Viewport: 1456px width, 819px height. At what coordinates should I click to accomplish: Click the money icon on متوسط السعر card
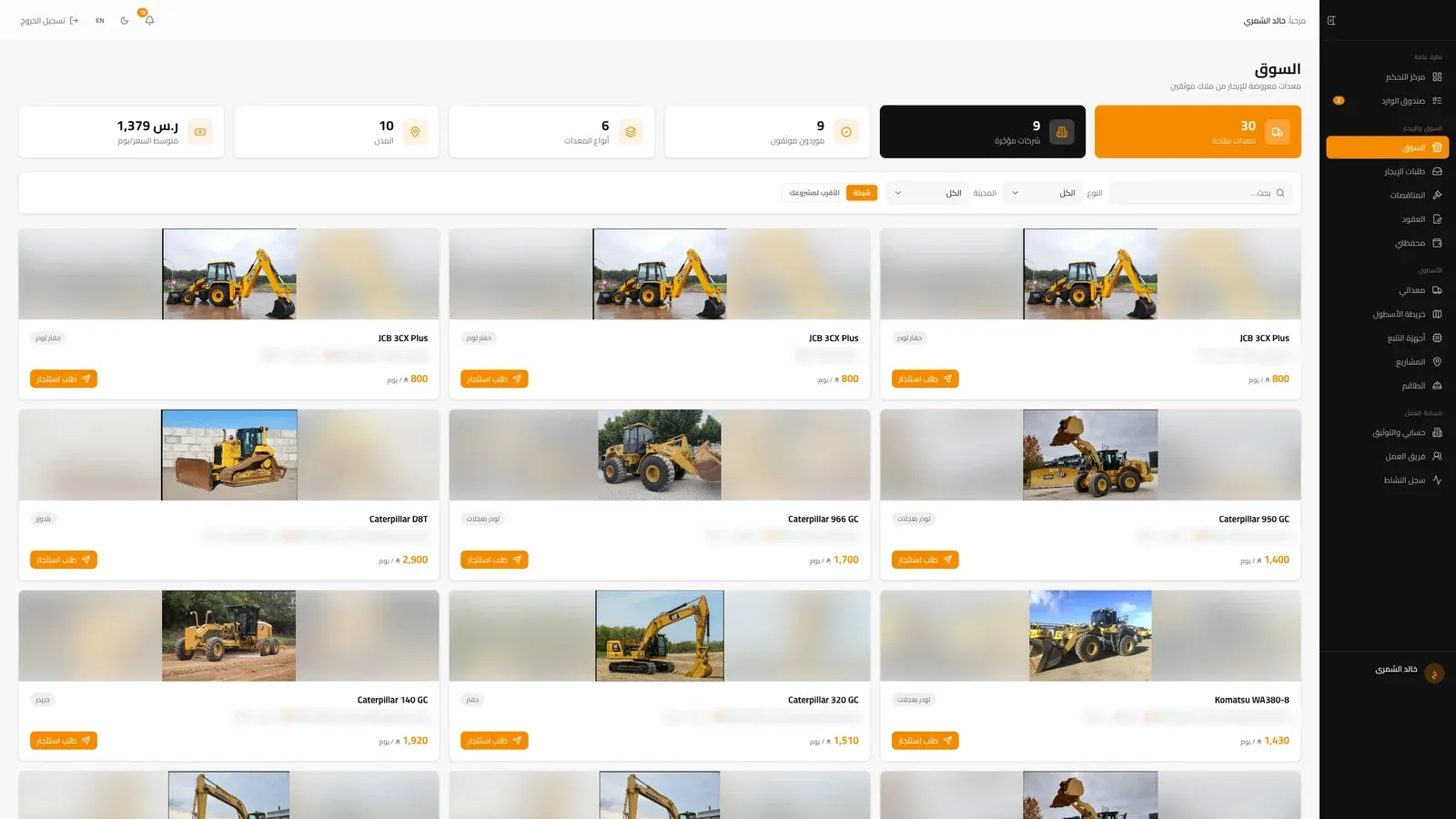pos(200,132)
